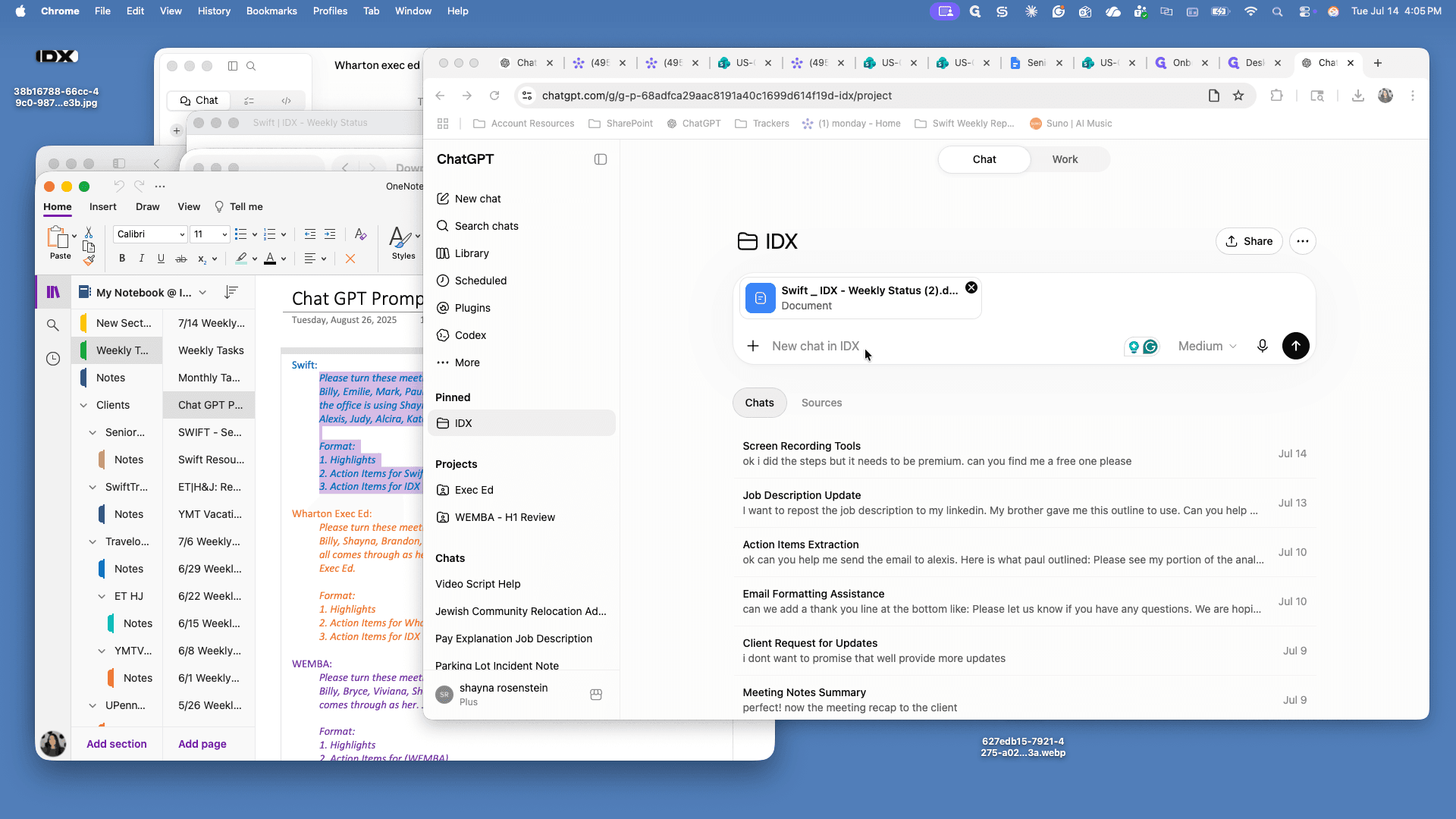Open the Insert tab in OneNote

coord(103,206)
